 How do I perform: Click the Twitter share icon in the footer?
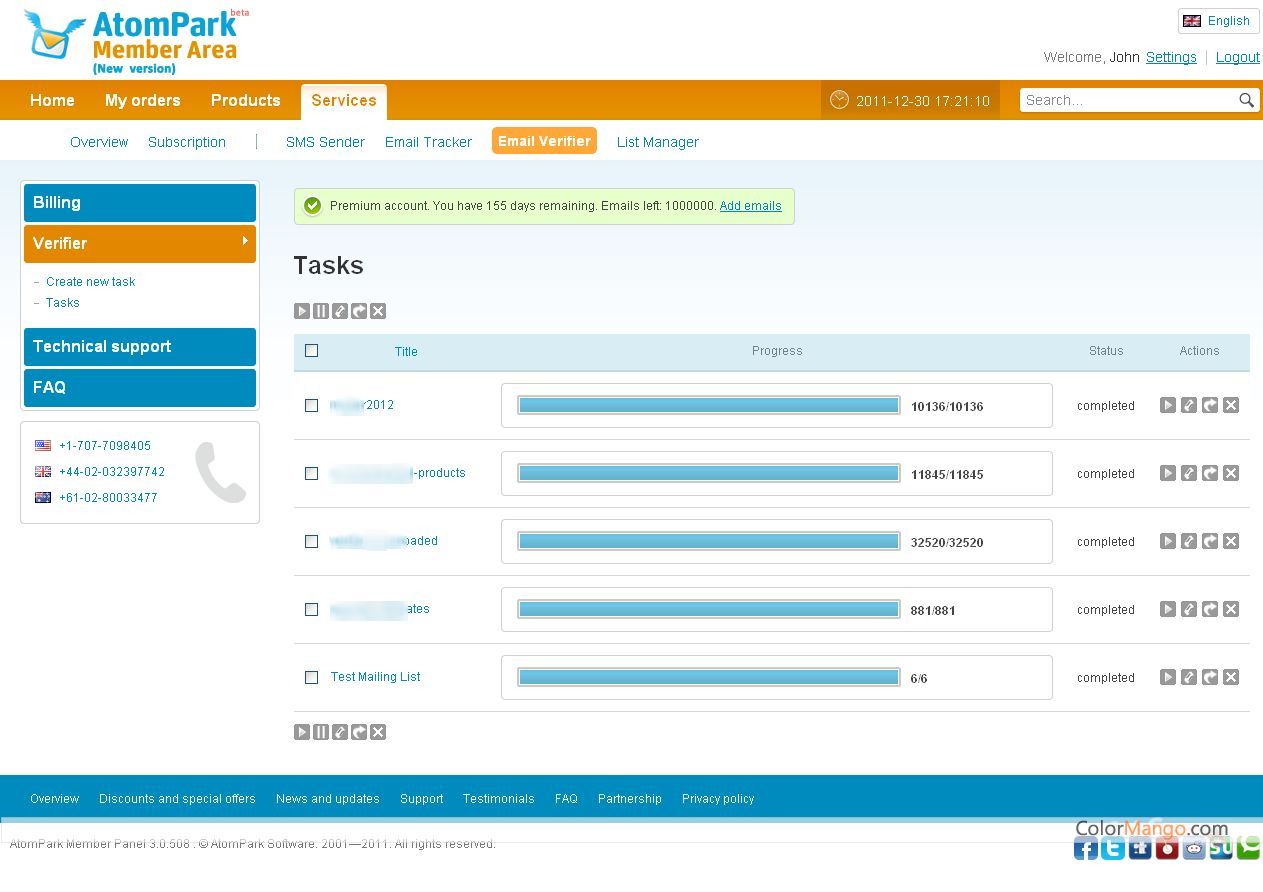click(x=1112, y=848)
